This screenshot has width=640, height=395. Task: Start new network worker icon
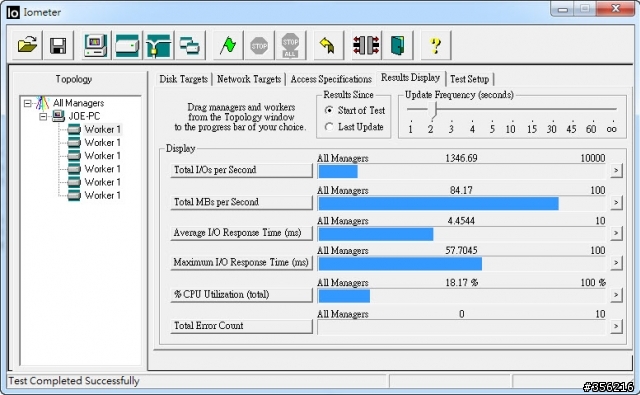coord(158,45)
